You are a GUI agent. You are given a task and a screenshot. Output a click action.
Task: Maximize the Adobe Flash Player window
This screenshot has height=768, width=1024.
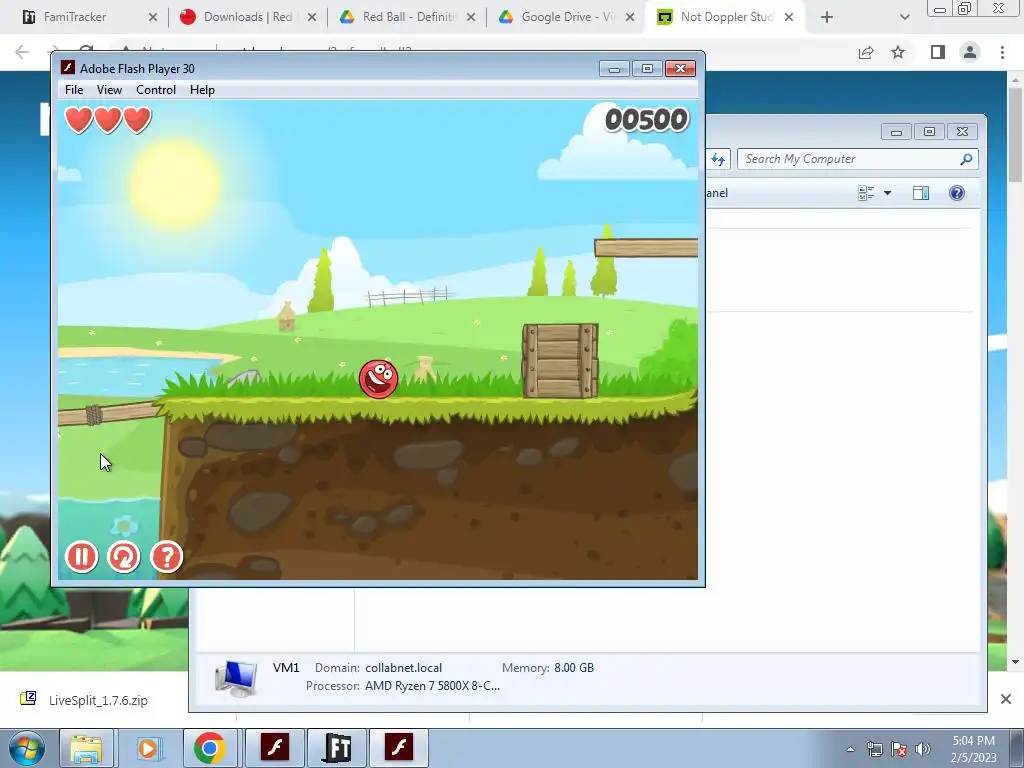tap(647, 69)
